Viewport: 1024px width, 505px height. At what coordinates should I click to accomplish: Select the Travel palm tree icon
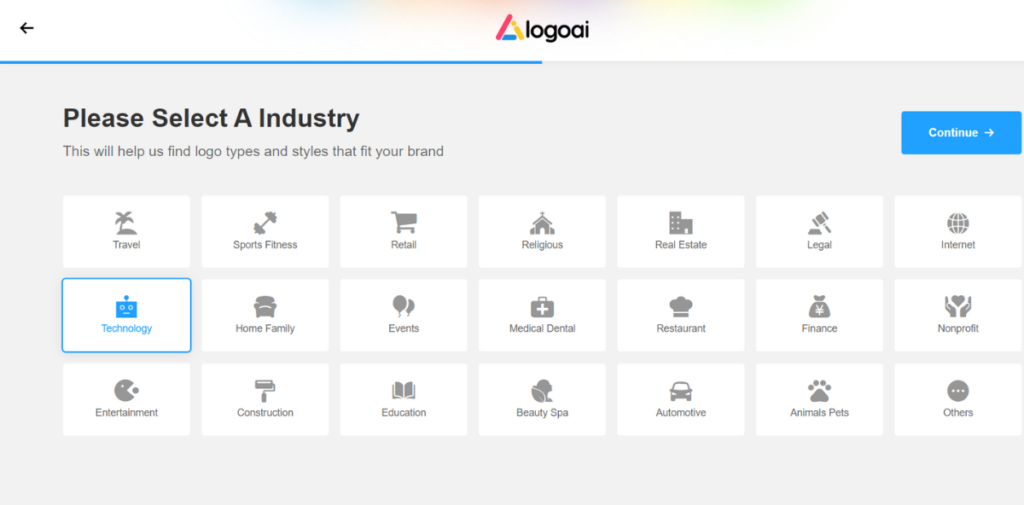[126, 223]
